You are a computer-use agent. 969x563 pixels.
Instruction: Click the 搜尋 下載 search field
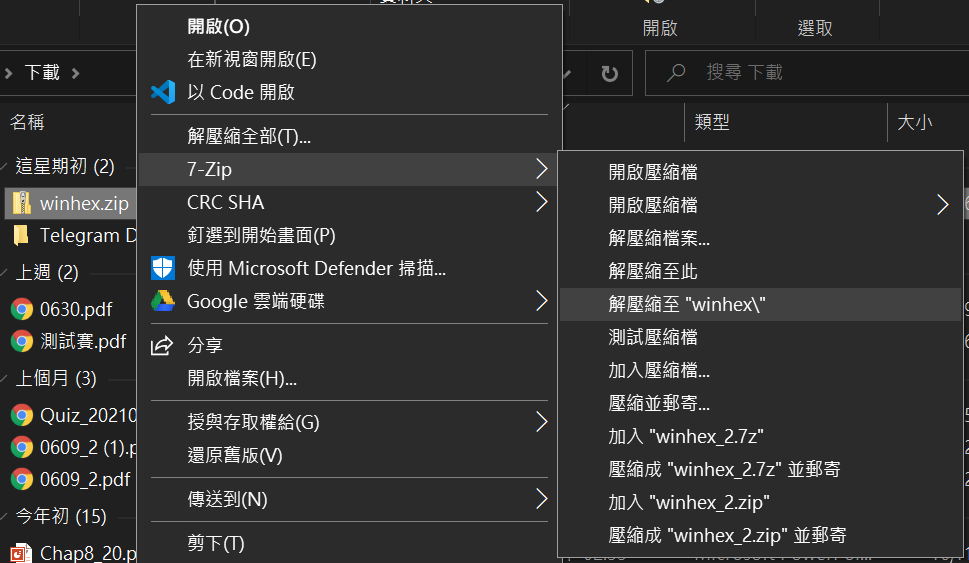pos(806,73)
